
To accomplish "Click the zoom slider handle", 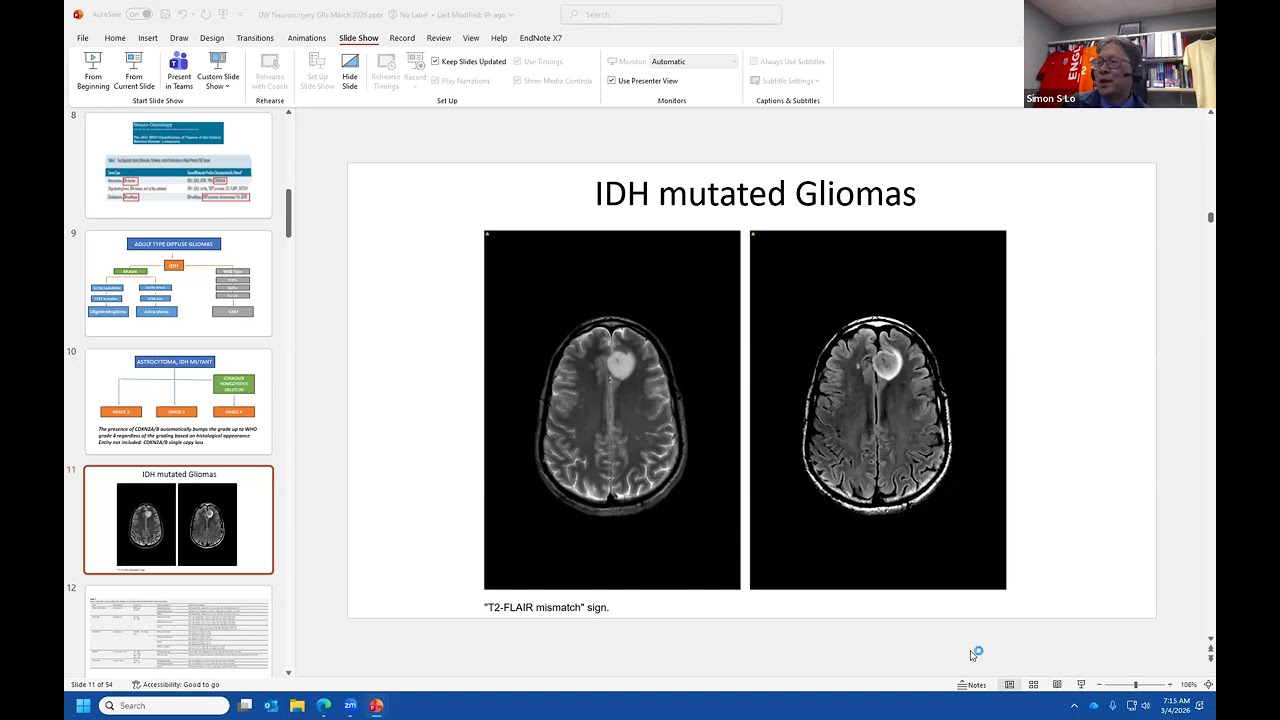I will [1135, 685].
